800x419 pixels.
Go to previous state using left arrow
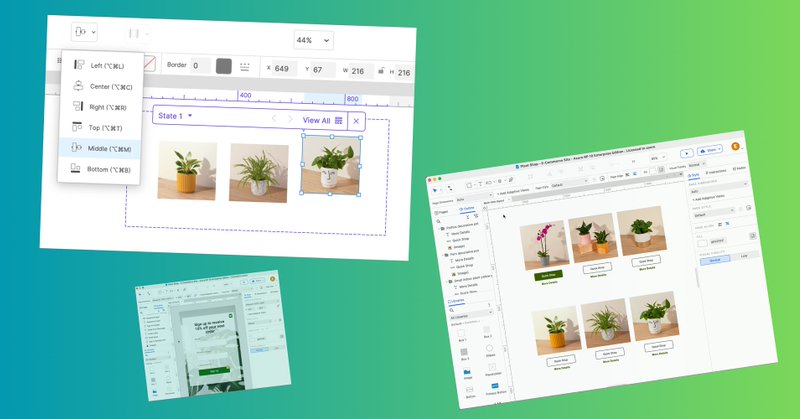[x=274, y=118]
